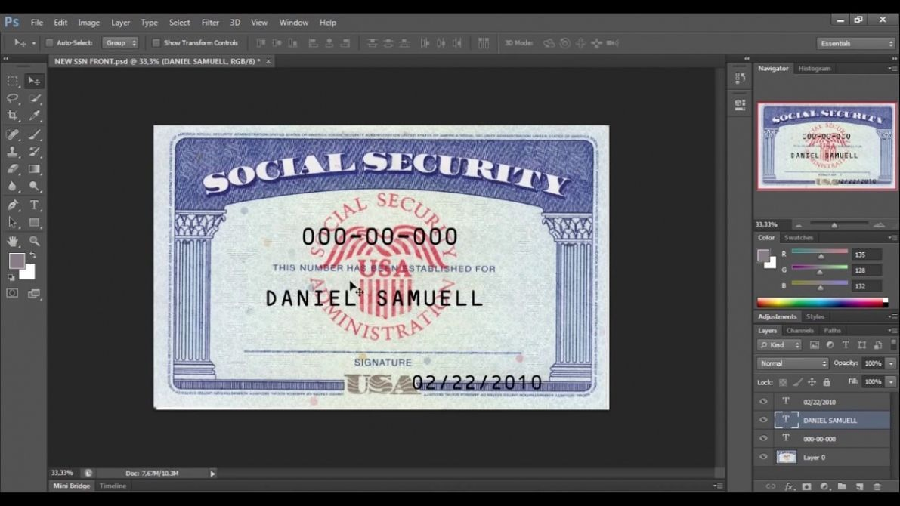Image resolution: width=900 pixels, height=506 pixels.
Task: Open the layer filter Kind dropdown
Action: click(779, 345)
